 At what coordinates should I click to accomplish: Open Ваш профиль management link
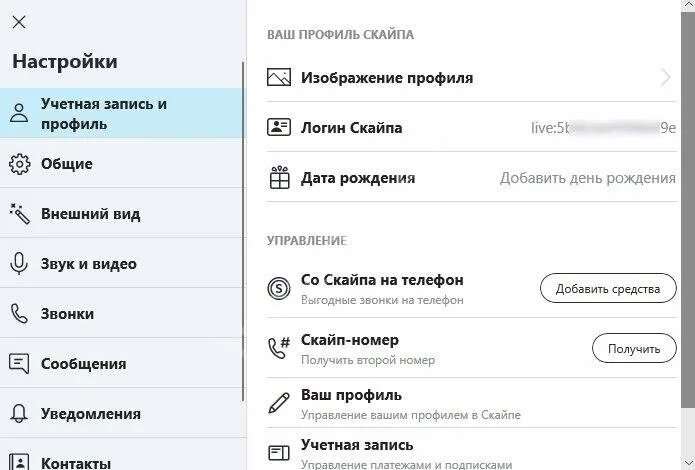tap(472, 403)
